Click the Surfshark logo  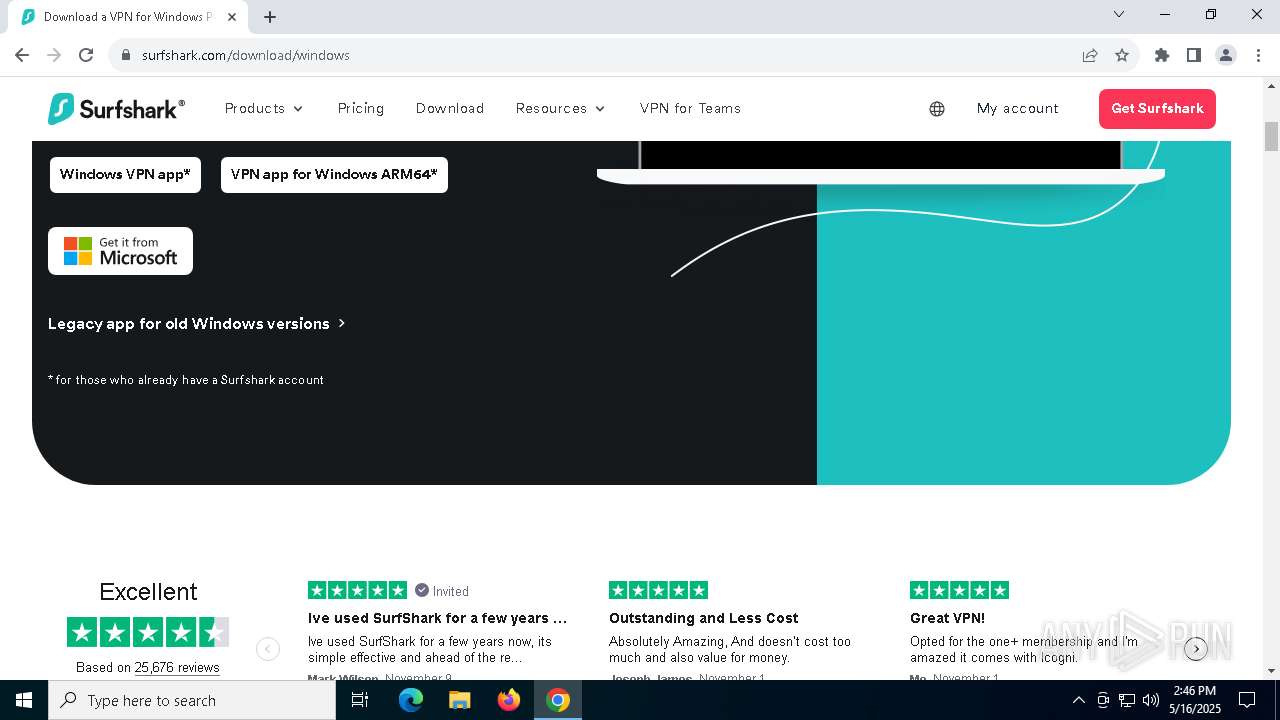click(116, 108)
